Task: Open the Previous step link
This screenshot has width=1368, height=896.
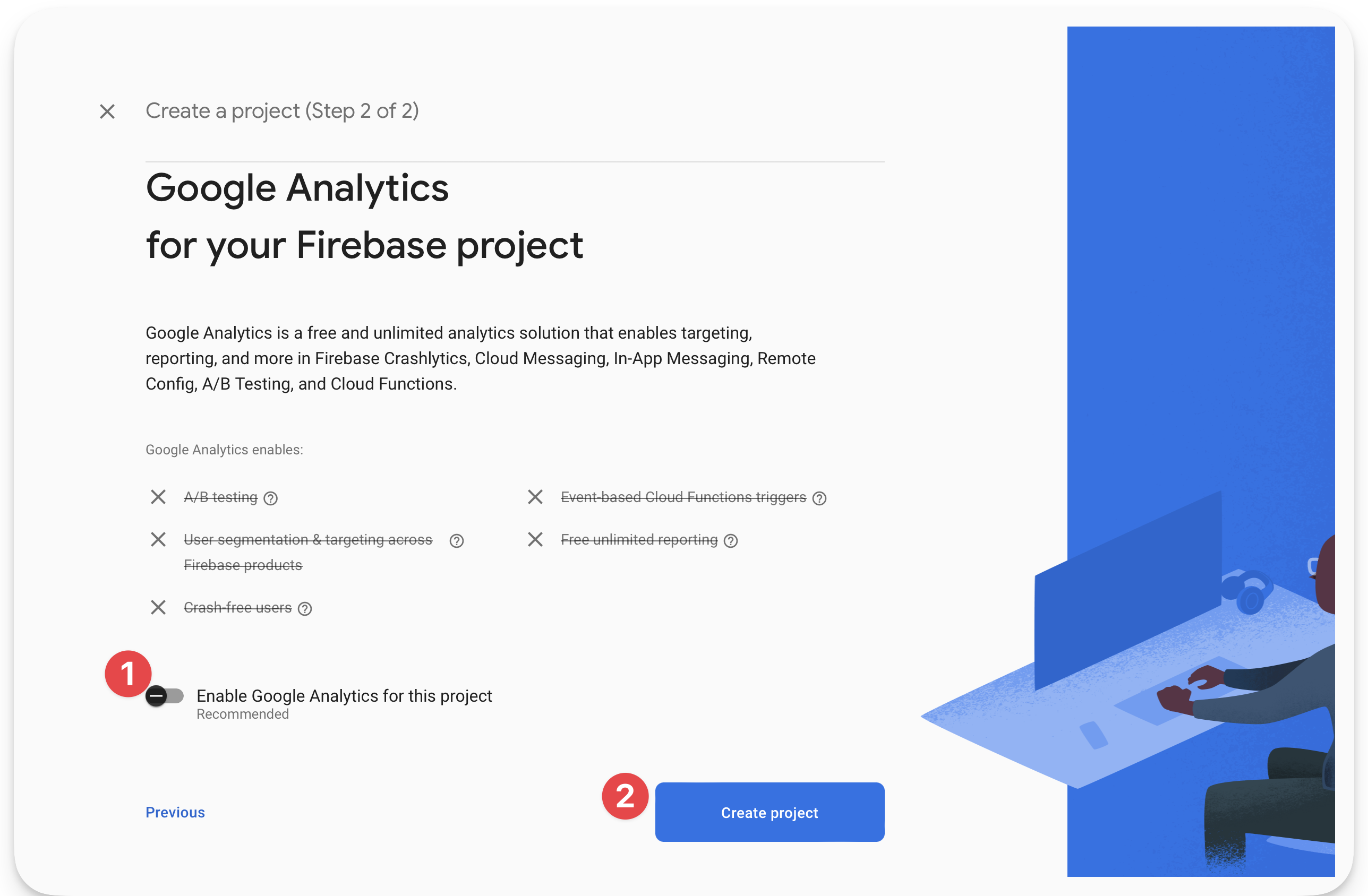Action: (175, 812)
